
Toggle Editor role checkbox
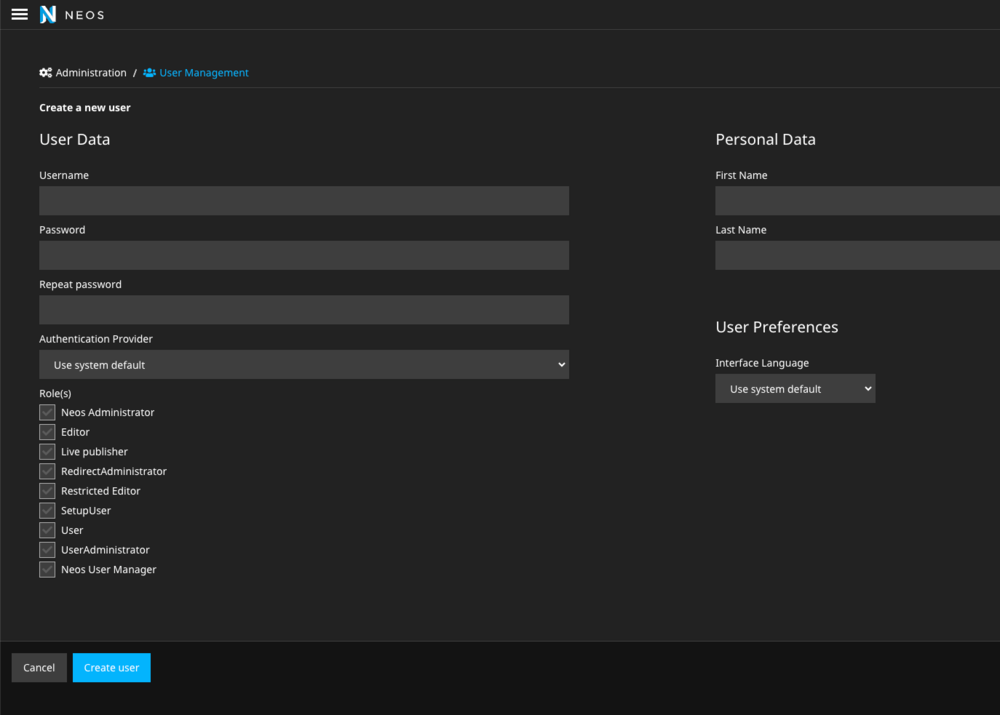pos(47,432)
